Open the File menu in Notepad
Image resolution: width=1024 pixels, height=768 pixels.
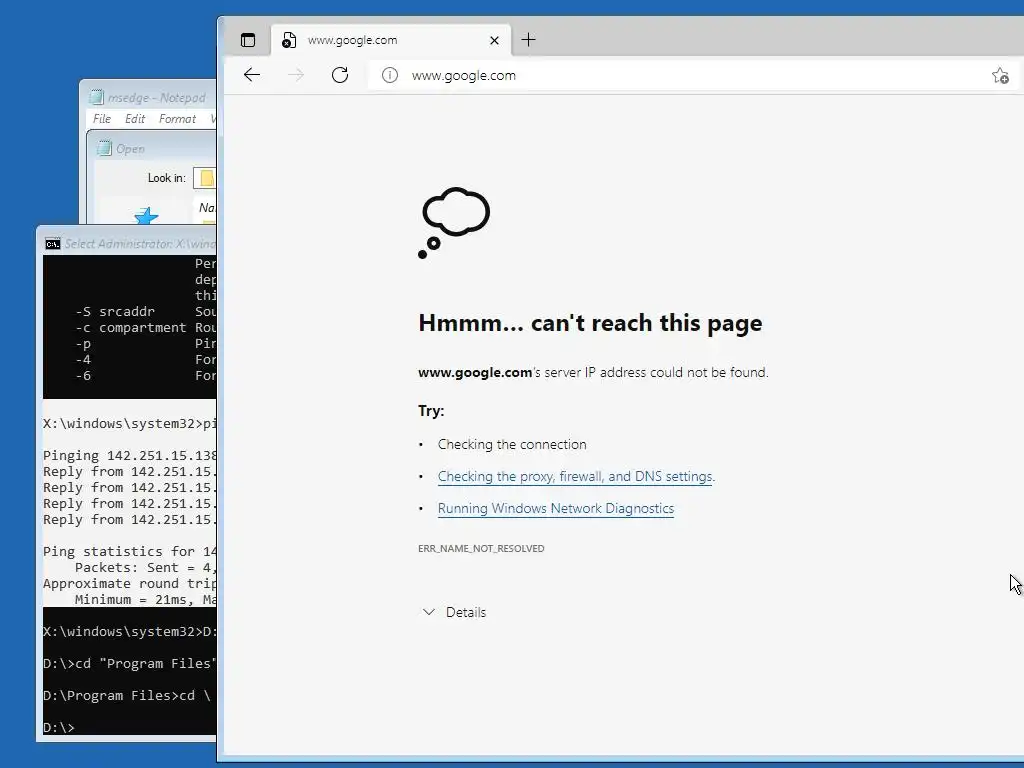(102, 119)
